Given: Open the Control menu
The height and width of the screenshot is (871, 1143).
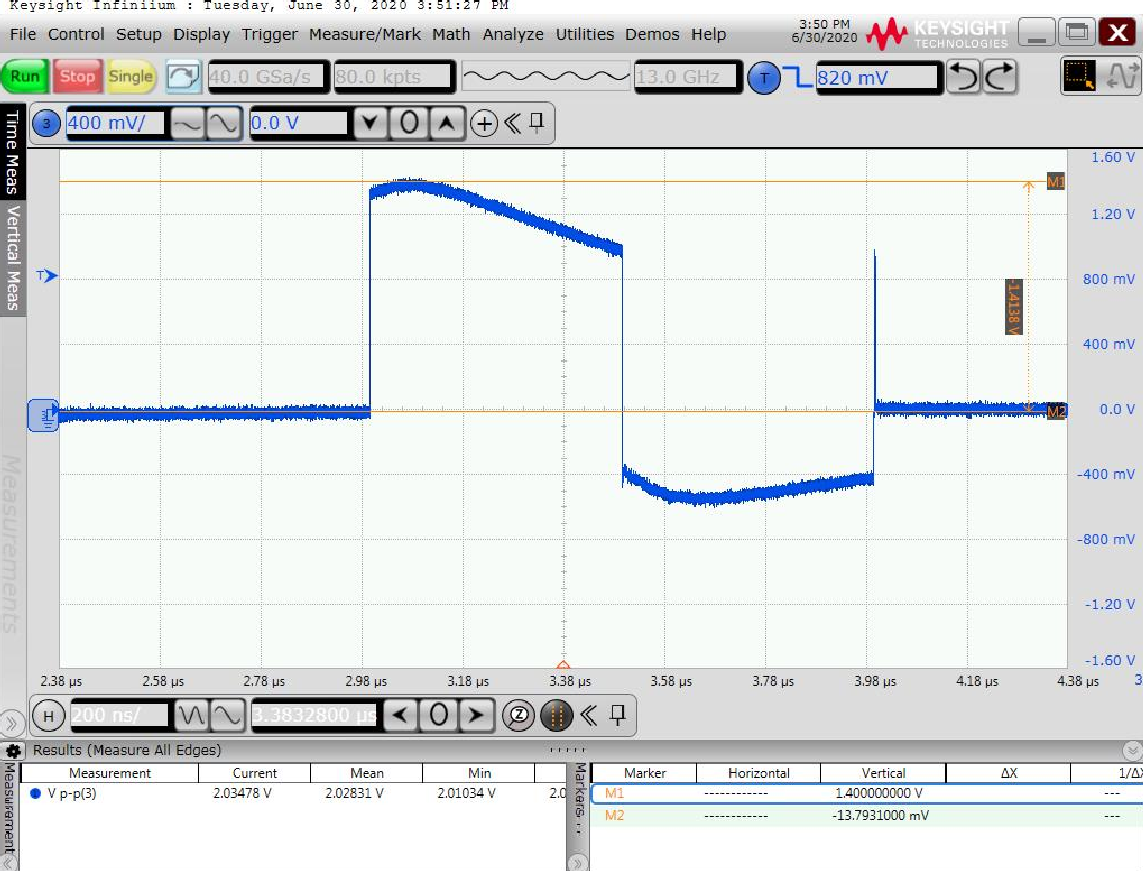Looking at the screenshot, I should tap(76, 34).
